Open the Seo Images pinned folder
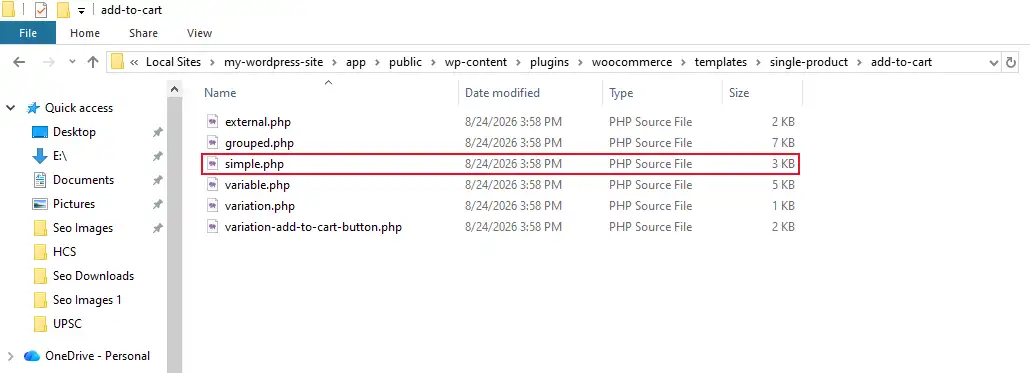 click(x=83, y=228)
